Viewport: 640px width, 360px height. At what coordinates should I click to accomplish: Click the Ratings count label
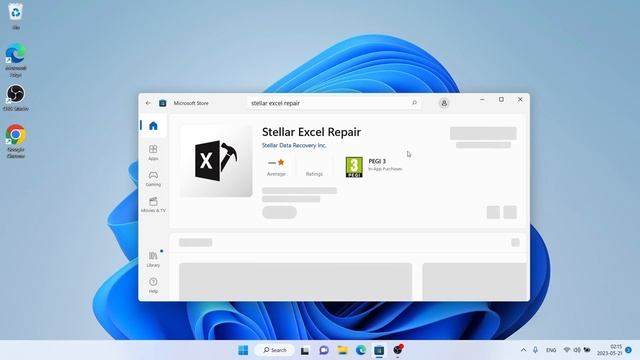click(x=314, y=174)
